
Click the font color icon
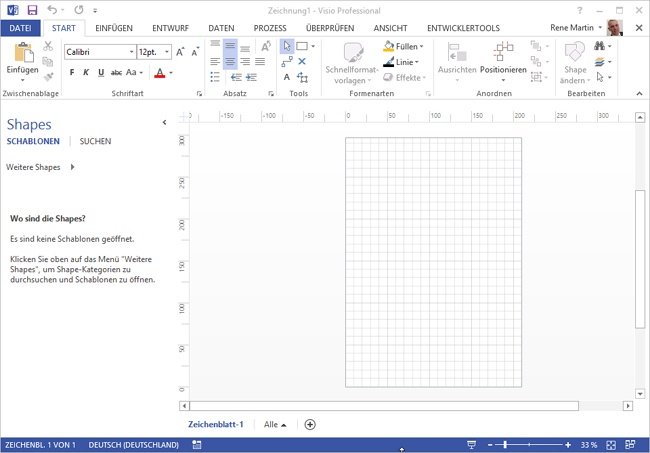(x=159, y=73)
